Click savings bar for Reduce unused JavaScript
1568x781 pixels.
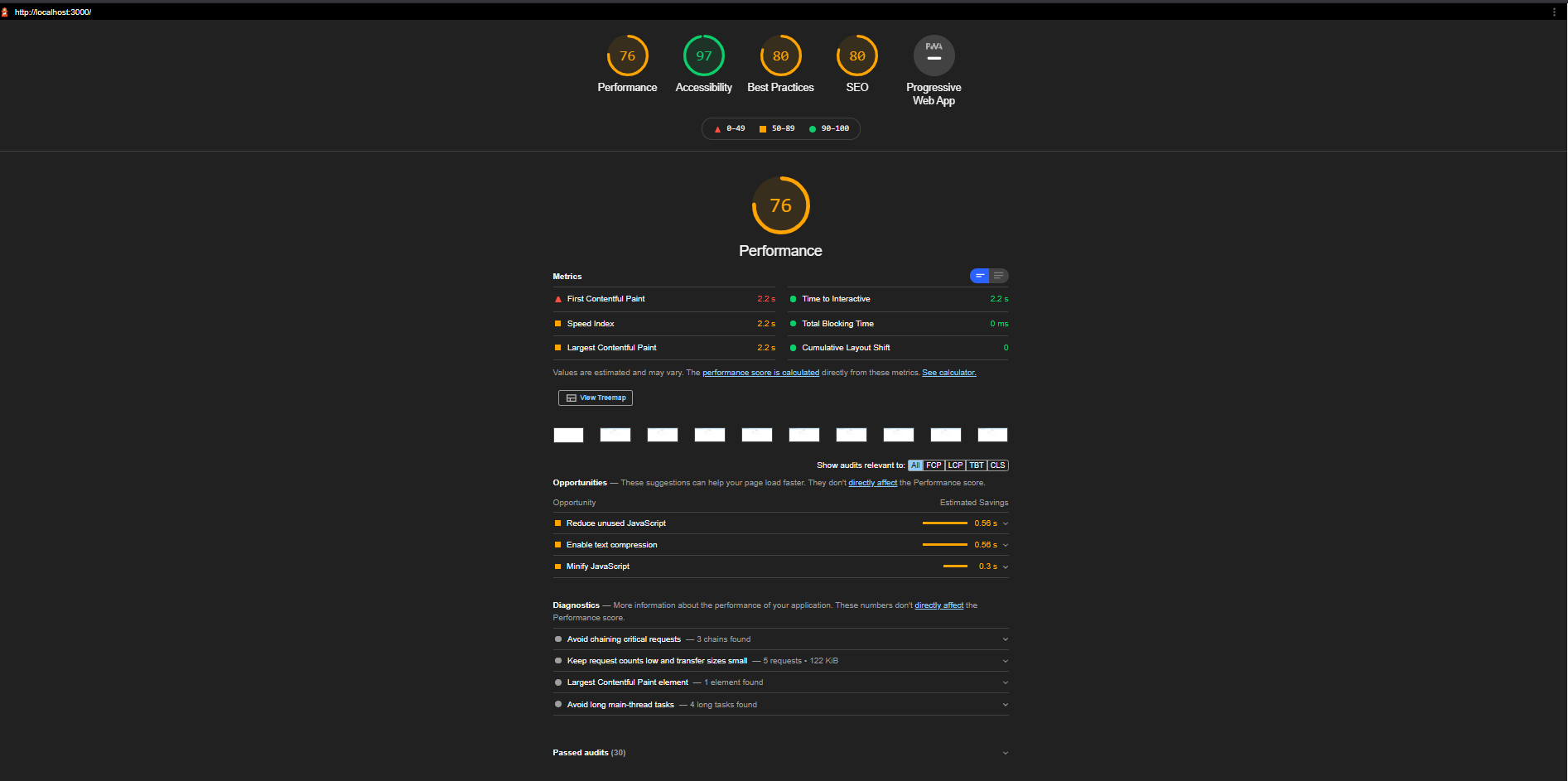pyautogui.click(x=945, y=523)
